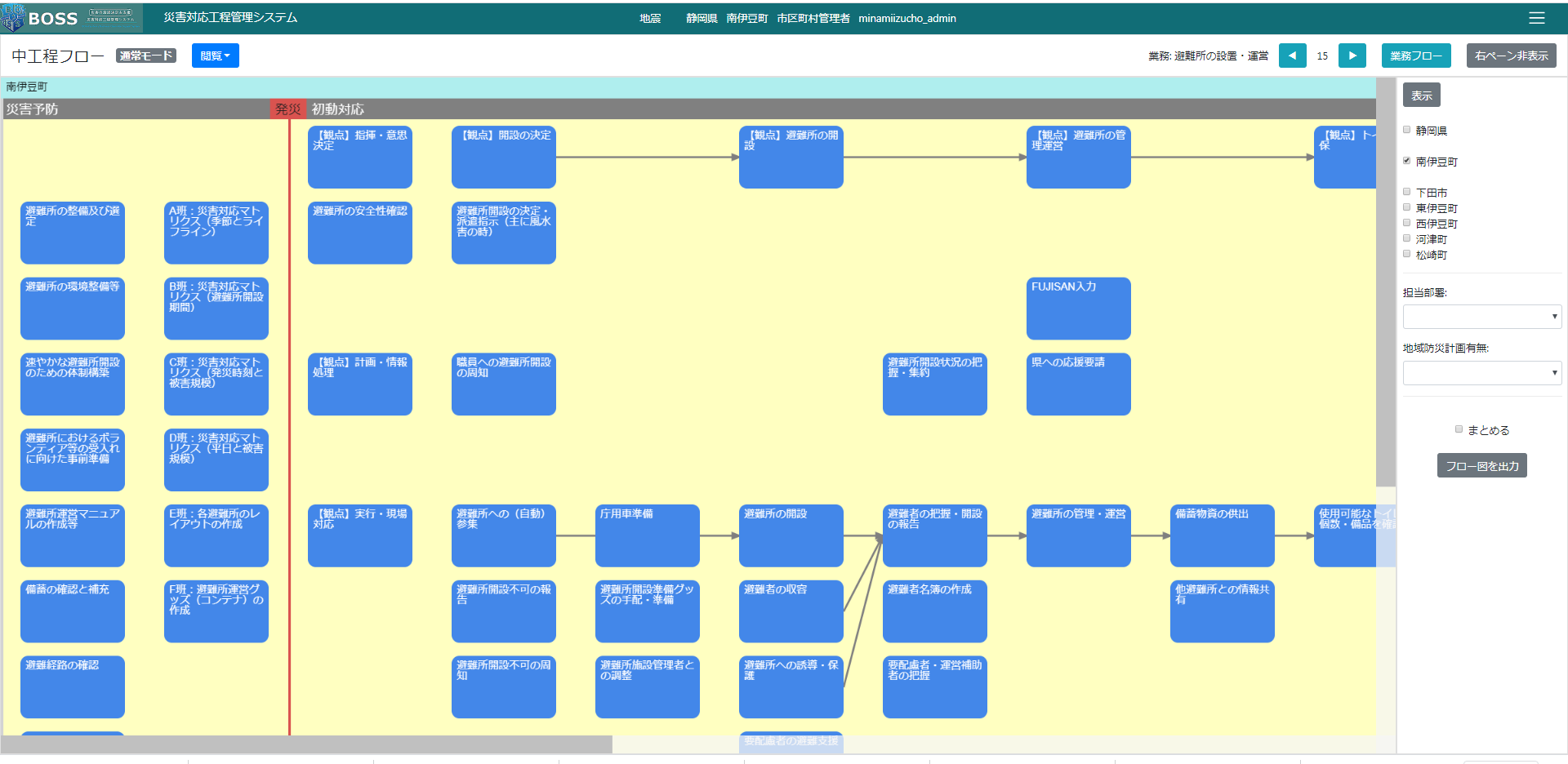Check the 静岡県 checkbox
Screen dimensions: 1568x764
1407,130
